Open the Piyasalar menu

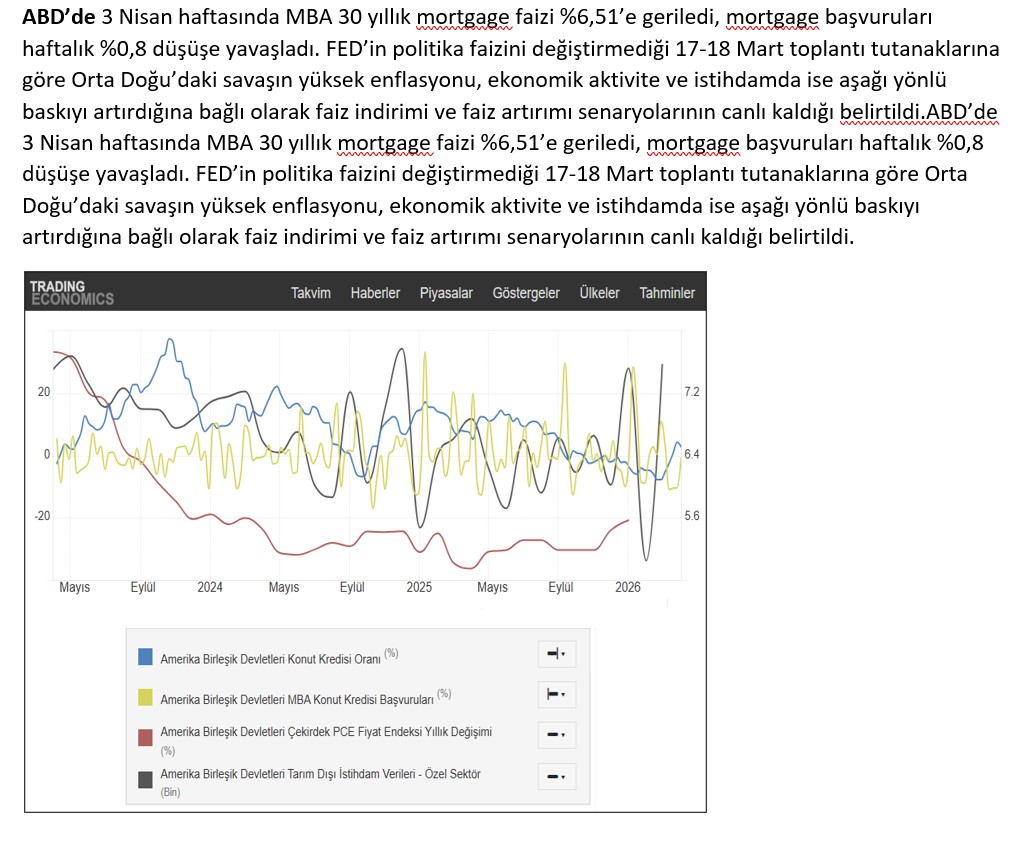446,293
